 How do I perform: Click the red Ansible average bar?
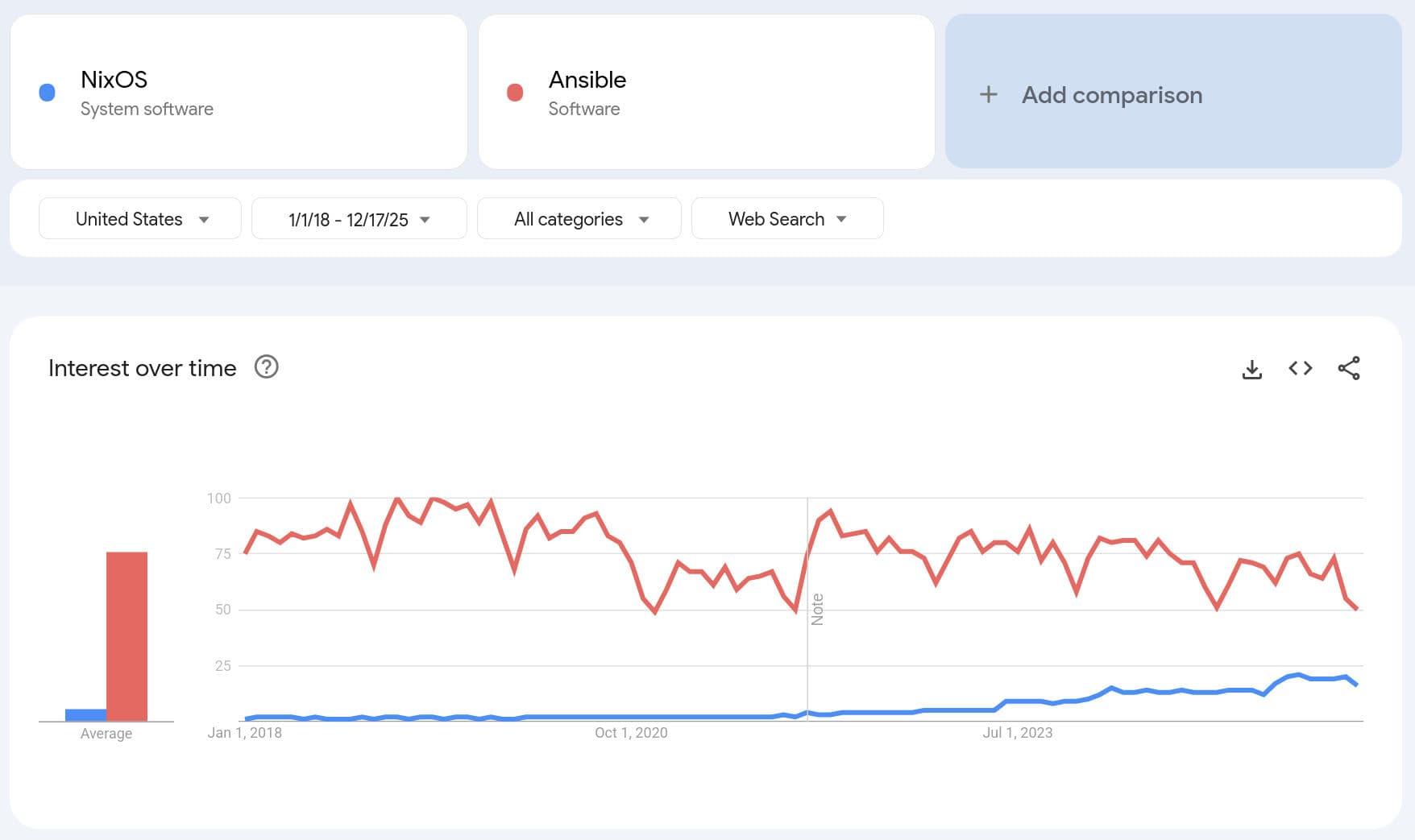127,636
